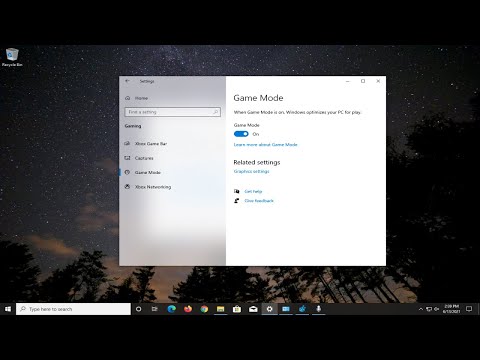Show hidden system tray icons
The image size is (480, 360).
pyautogui.click(x=421, y=309)
